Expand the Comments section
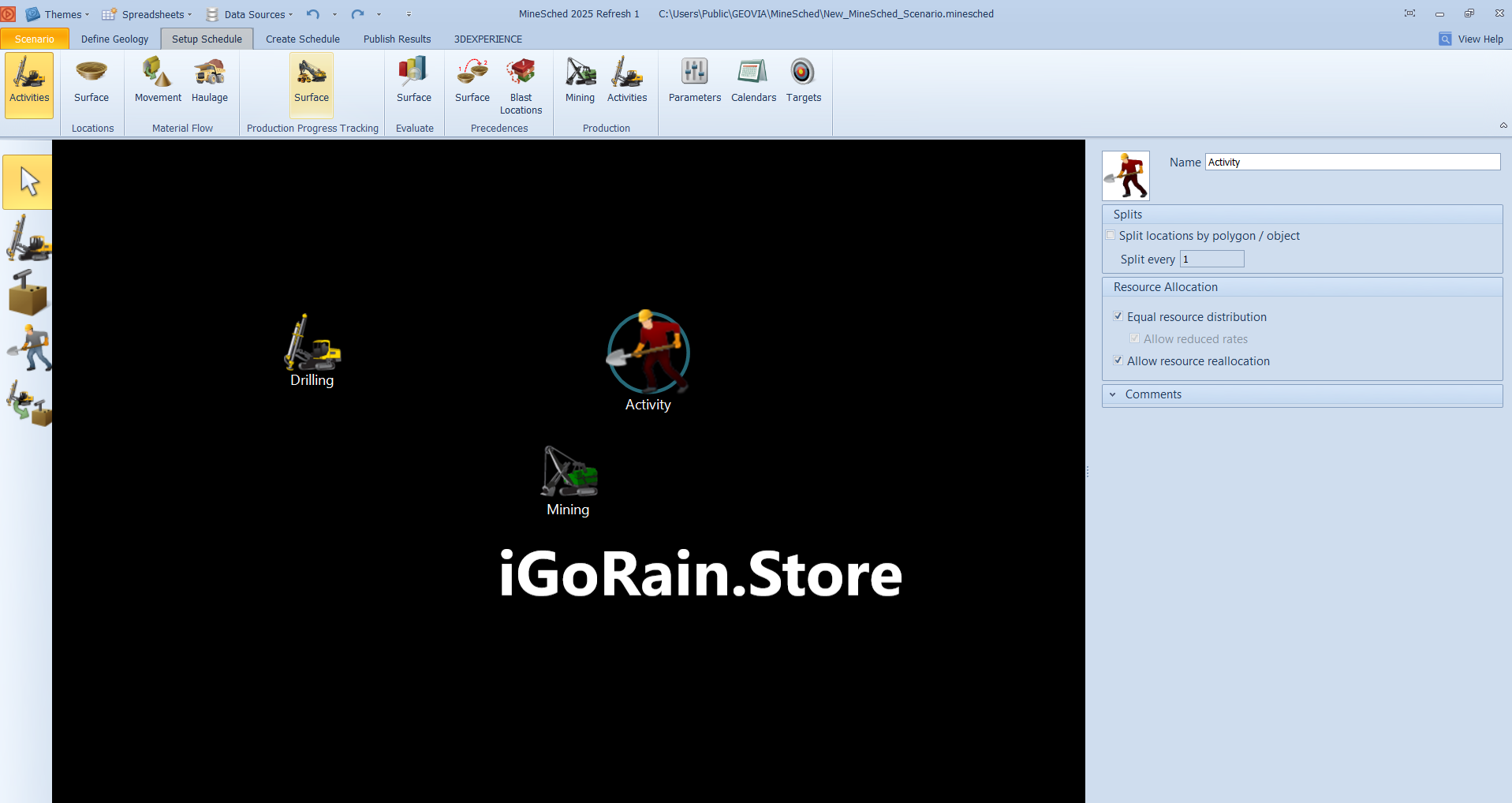Viewport: 1512px width, 803px height. 1113,394
